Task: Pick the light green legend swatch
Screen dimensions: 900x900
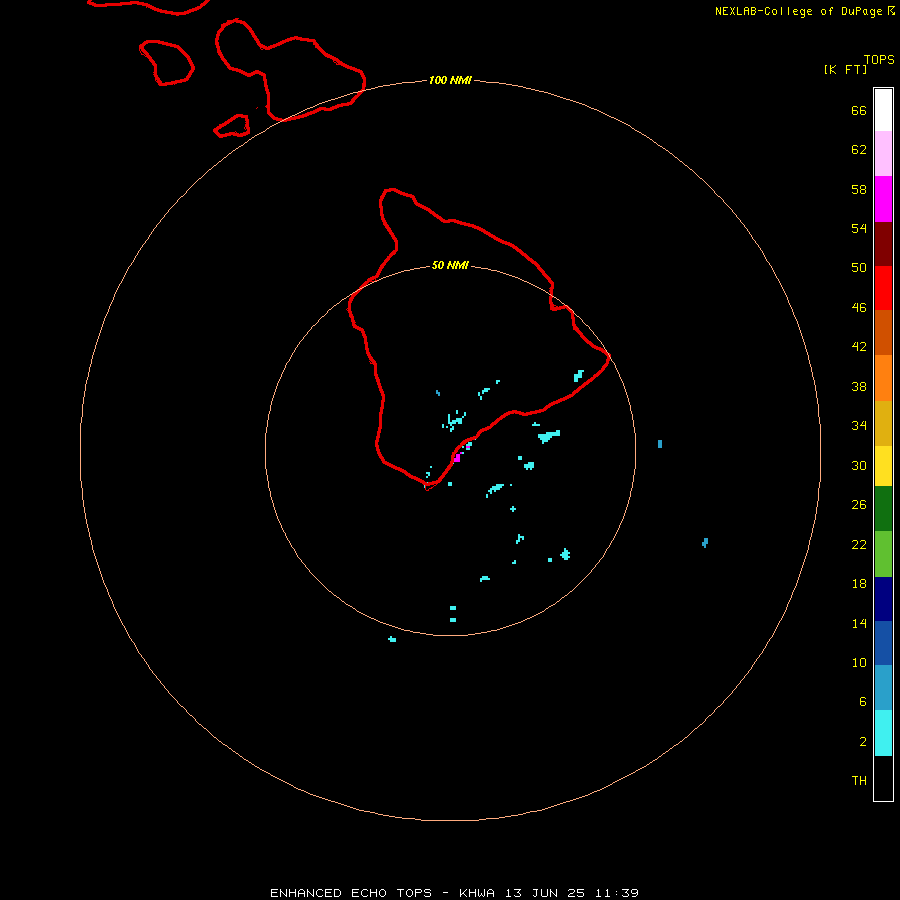Action: coord(883,554)
